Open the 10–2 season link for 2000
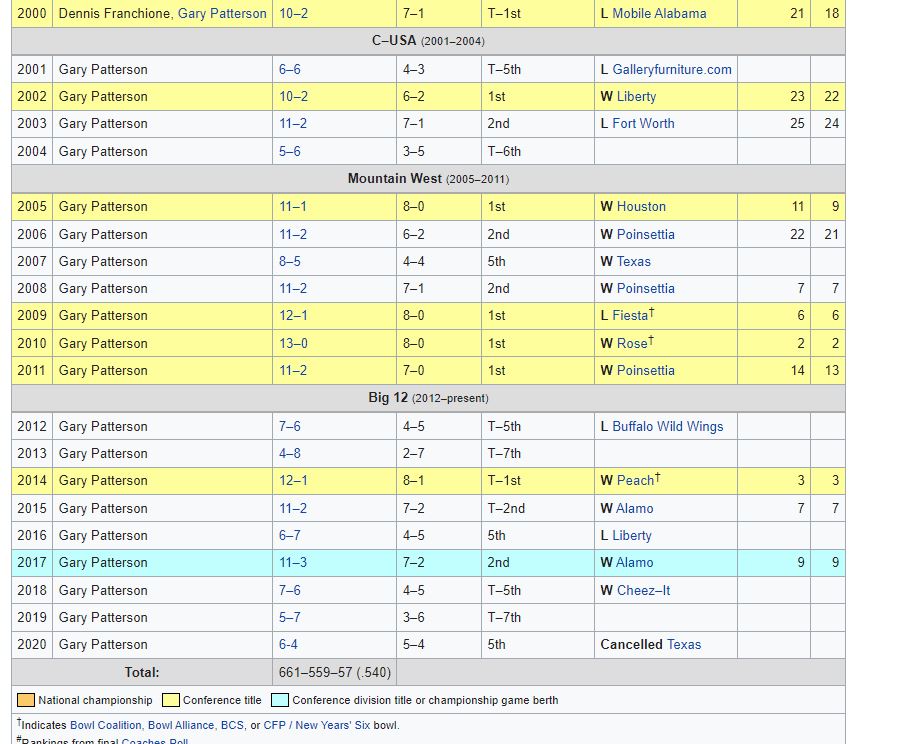Screen dimensions: 916x744 [x=293, y=13]
